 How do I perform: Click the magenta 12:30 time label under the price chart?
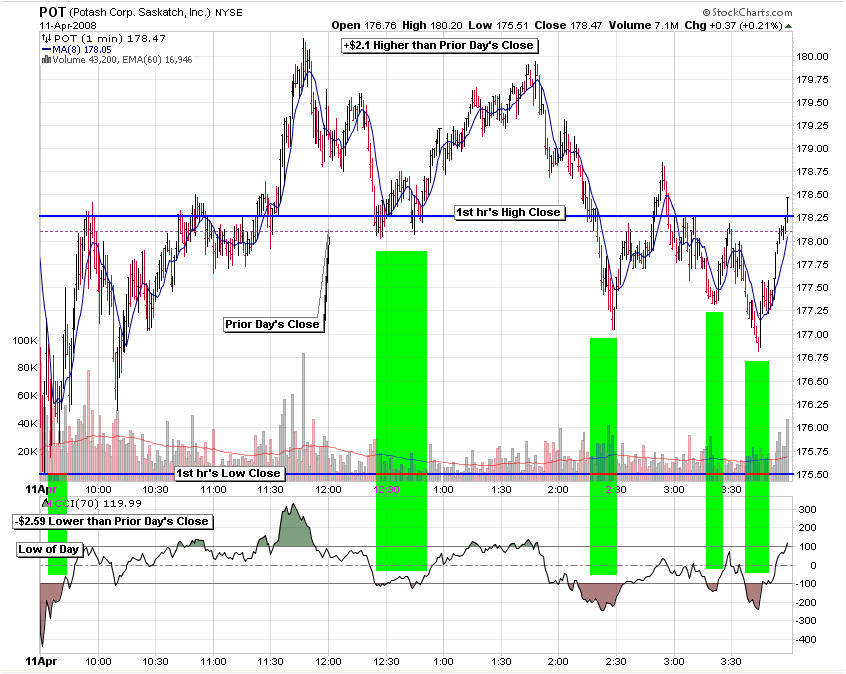point(386,489)
